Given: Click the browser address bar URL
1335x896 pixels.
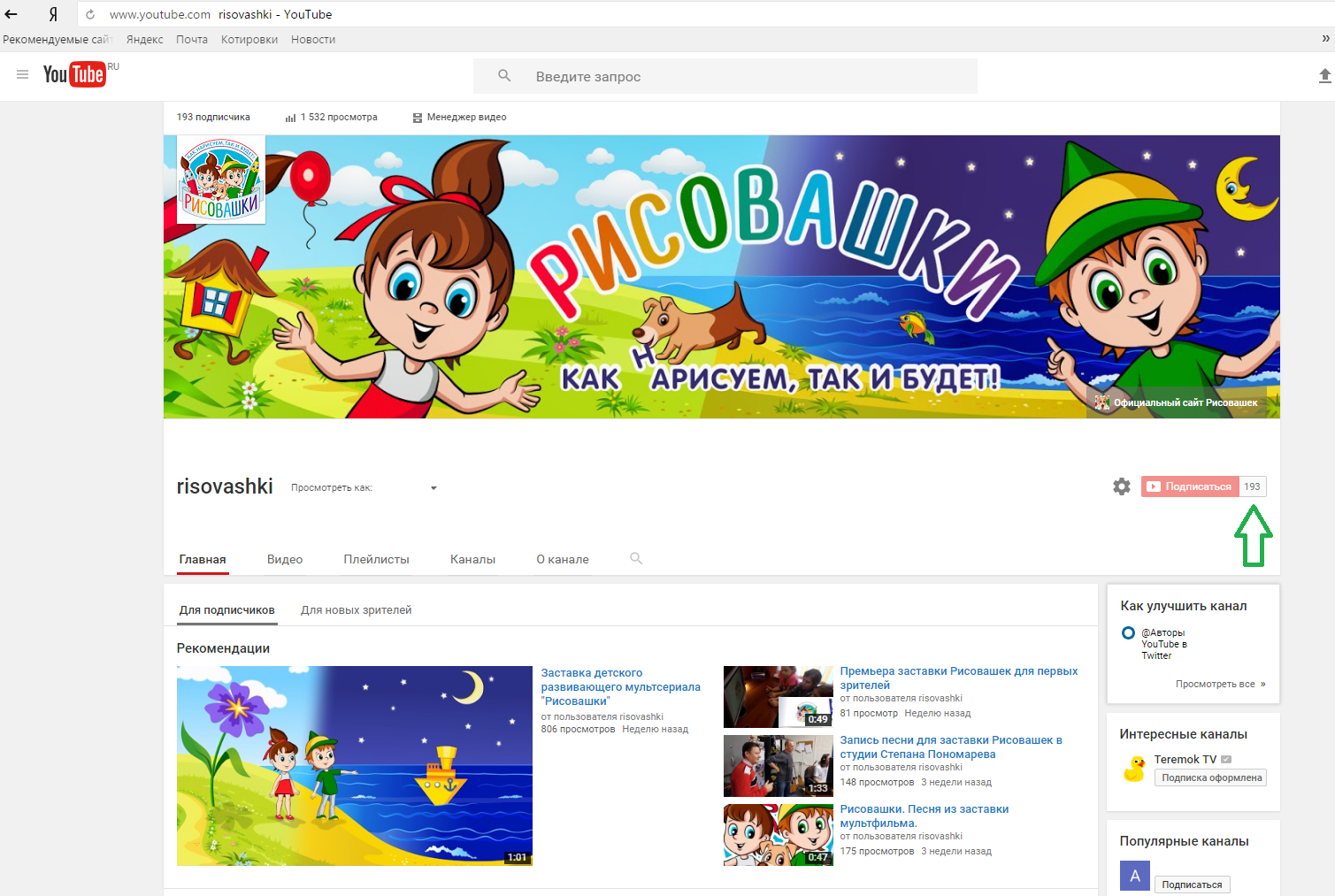Looking at the screenshot, I should click(x=160, y=14).
